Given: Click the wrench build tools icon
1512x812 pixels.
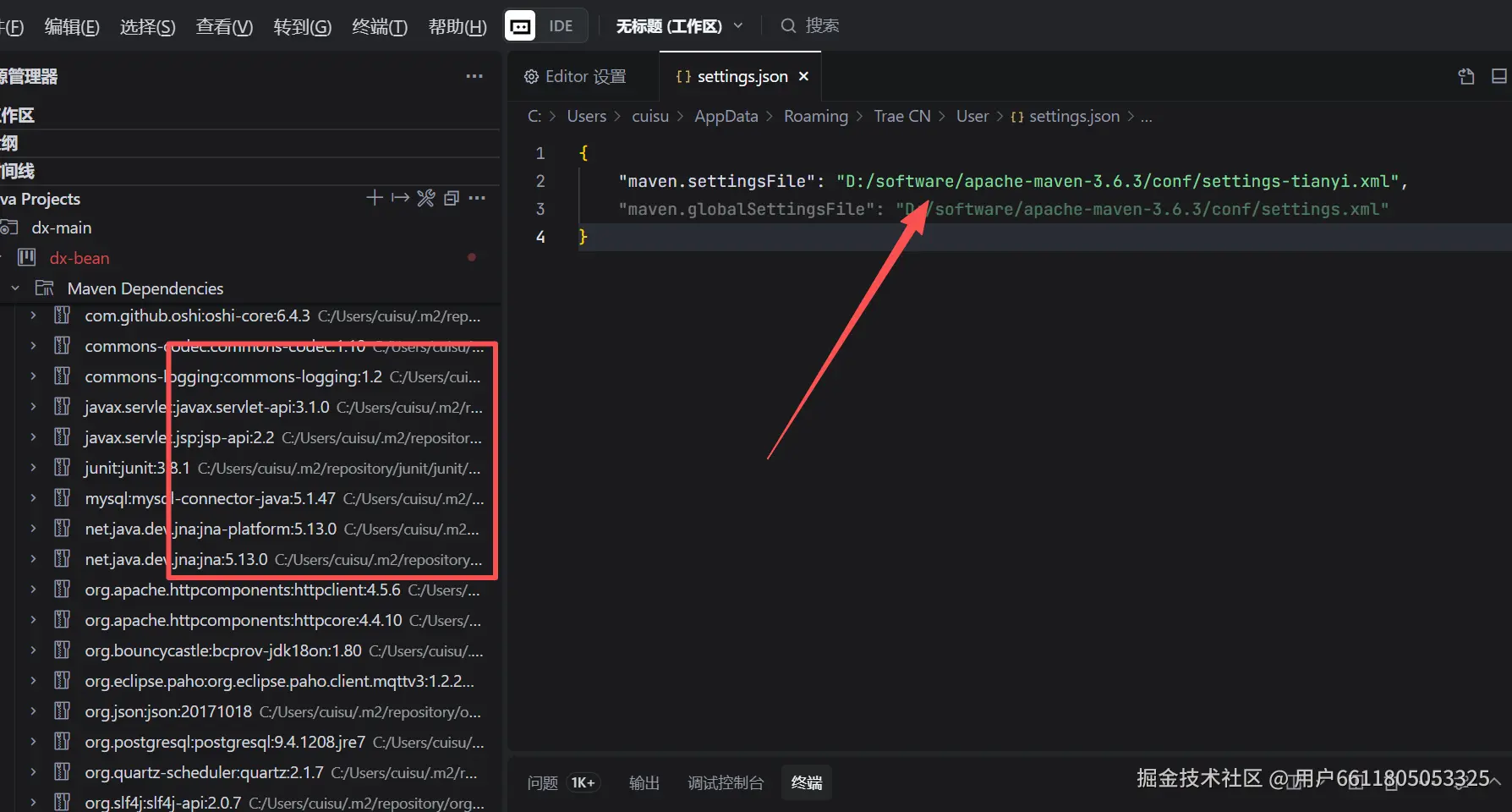Looking at the screenshot, I should (426, 198).
